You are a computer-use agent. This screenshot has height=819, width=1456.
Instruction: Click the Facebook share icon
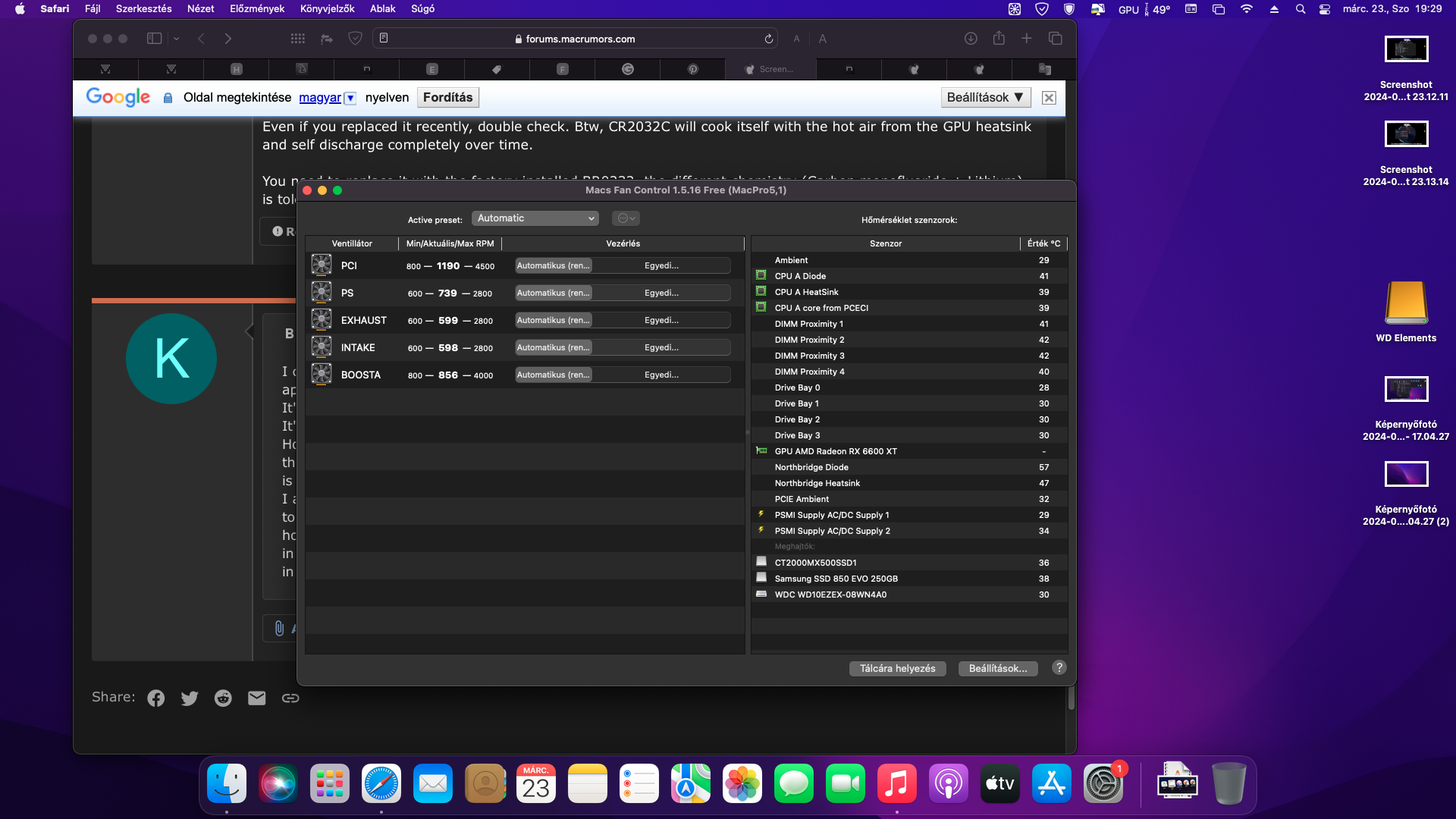click(x=156, y=698)
